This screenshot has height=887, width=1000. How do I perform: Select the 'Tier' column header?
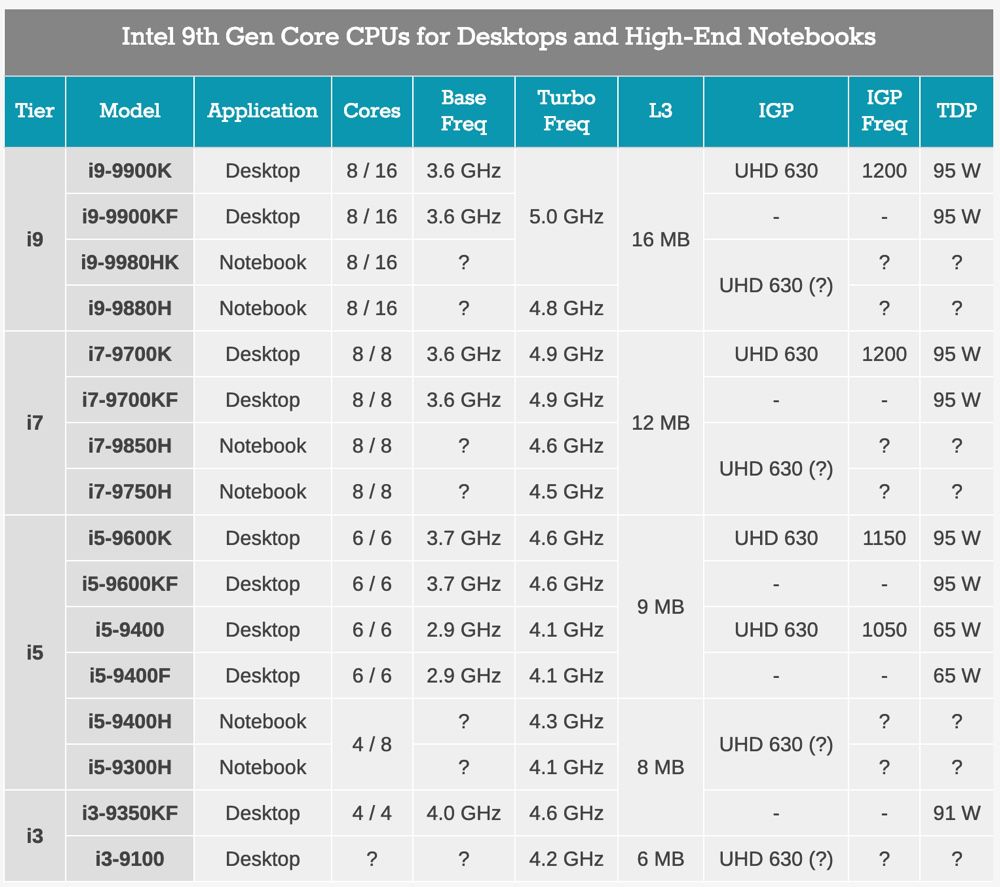point(35,111)
